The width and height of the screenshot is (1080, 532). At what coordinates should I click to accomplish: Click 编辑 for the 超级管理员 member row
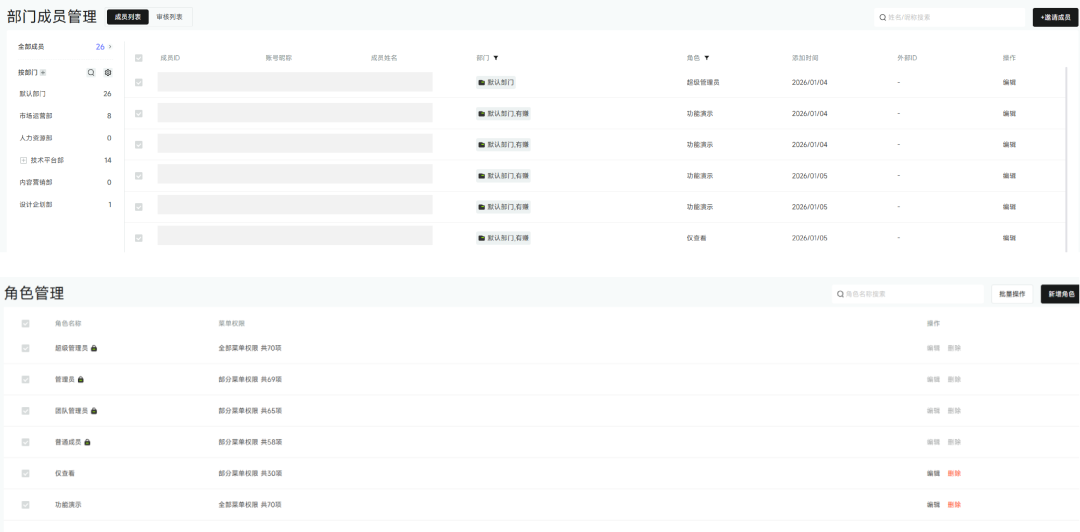click(x=1009, y=82)
